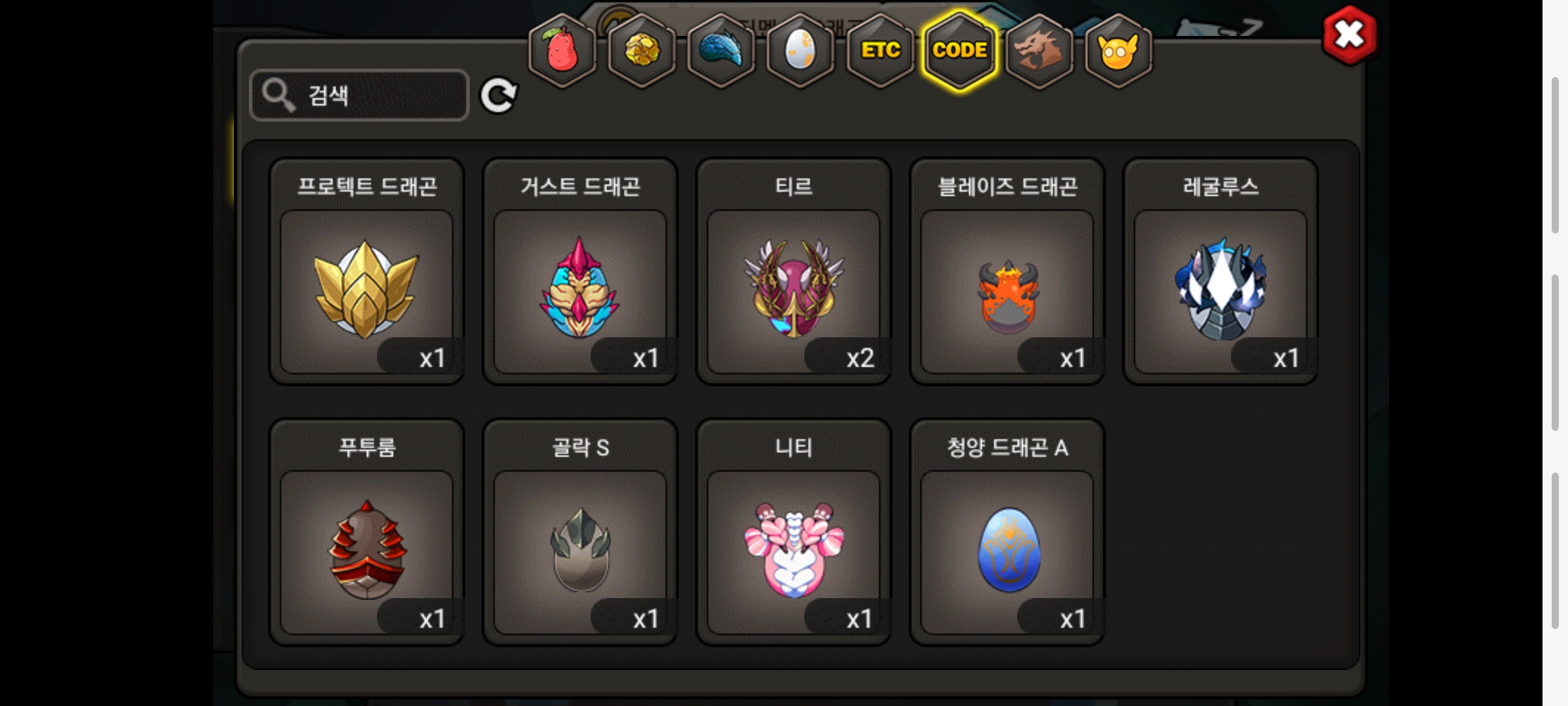
Task: Choose the 푸투룸 red spiked egg
Action: pos(367,532)
